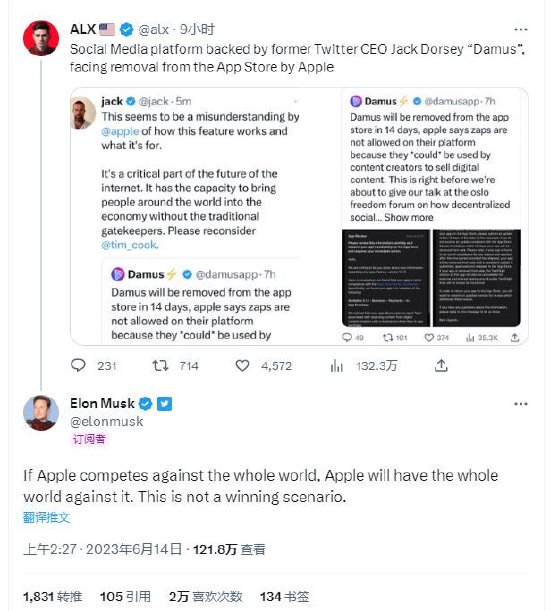Open the 2万 喜欢次数 likes list
The height and width of the screenshot is (611, 550).
[x=205, y=596]
